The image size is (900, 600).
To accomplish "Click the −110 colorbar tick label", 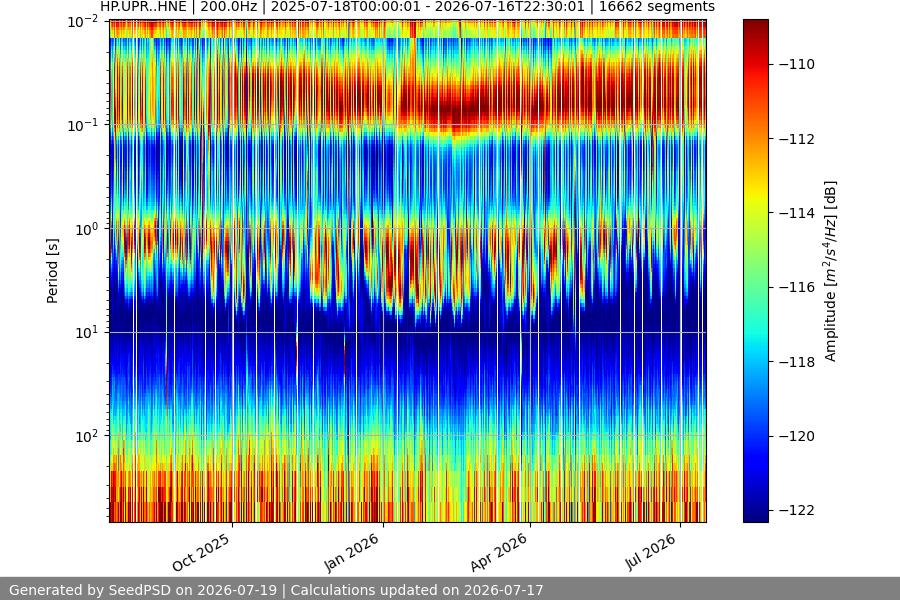I will click(x=797, y=64).
